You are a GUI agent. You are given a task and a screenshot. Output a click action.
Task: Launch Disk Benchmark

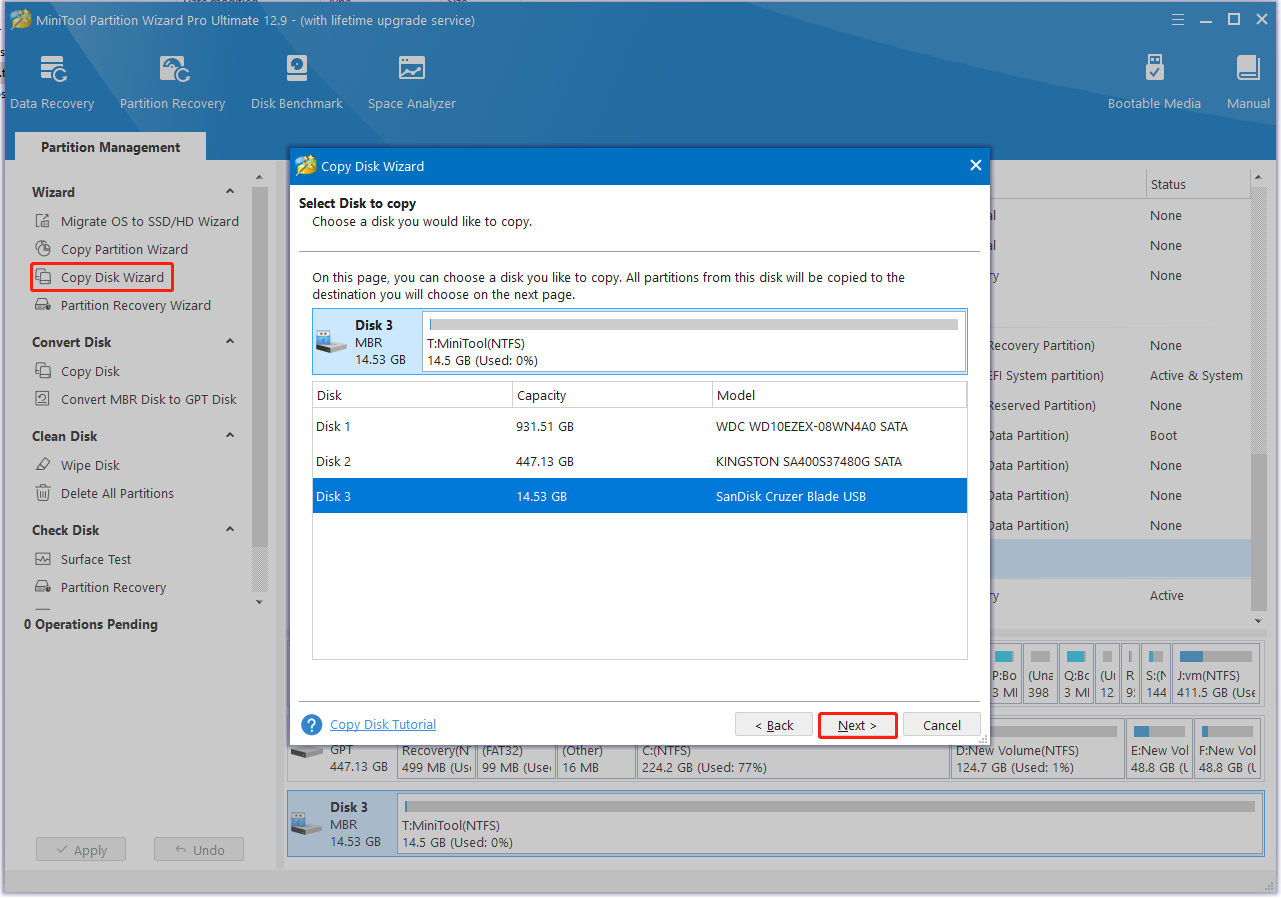coord(296,82)
